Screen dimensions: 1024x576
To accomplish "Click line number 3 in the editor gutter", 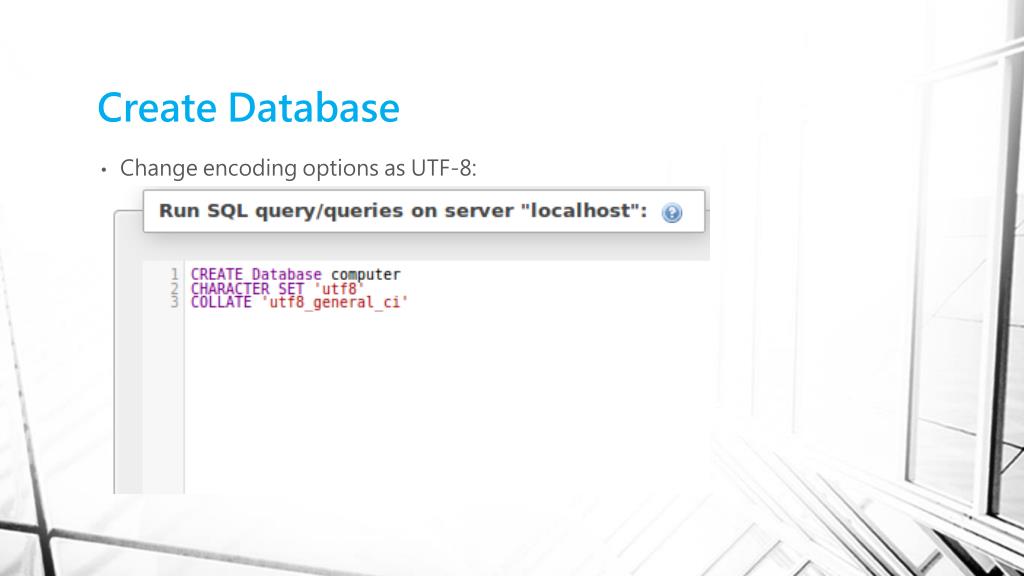I will coord(174,302).
